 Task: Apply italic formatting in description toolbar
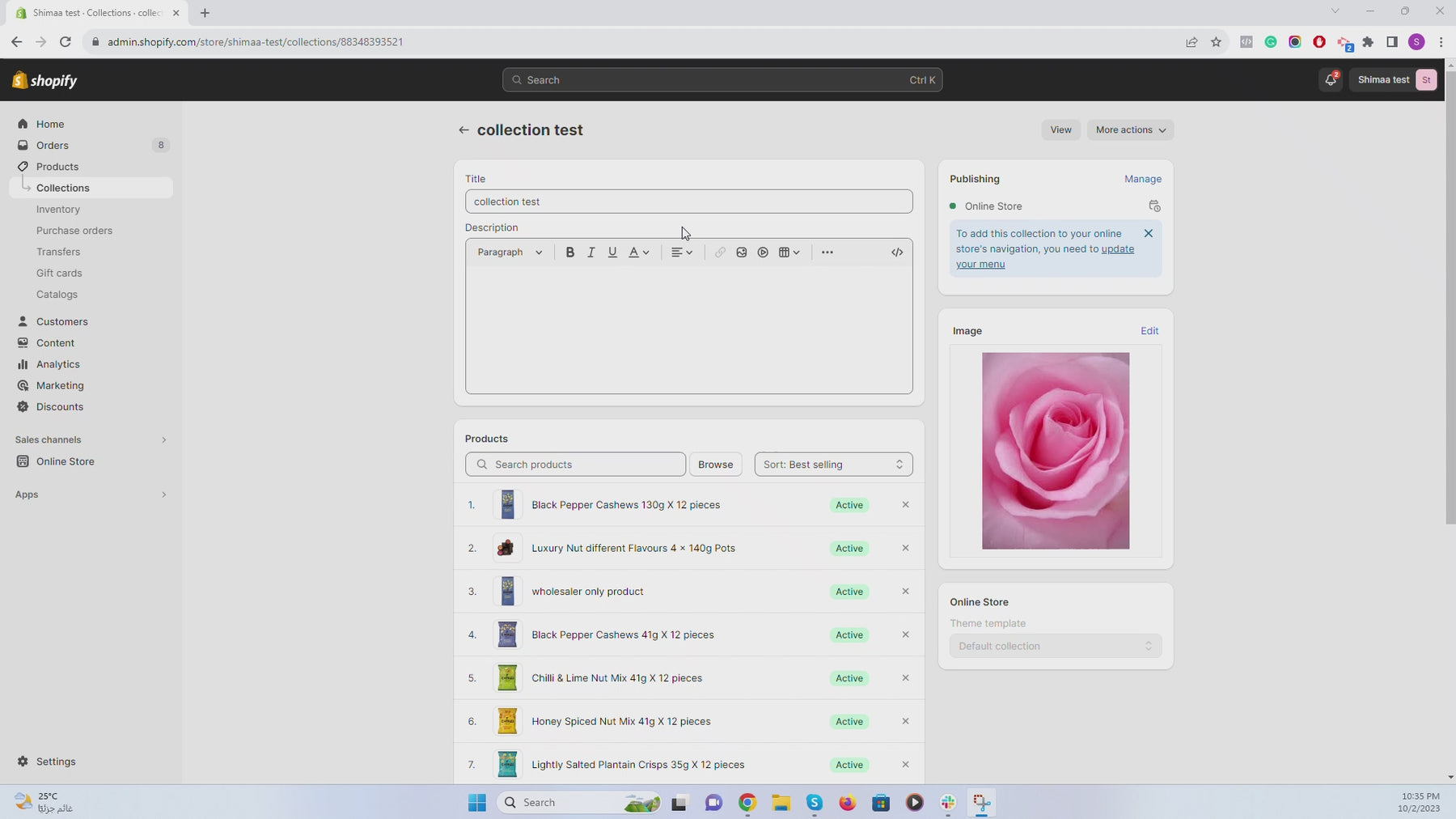tap(591, 252)
